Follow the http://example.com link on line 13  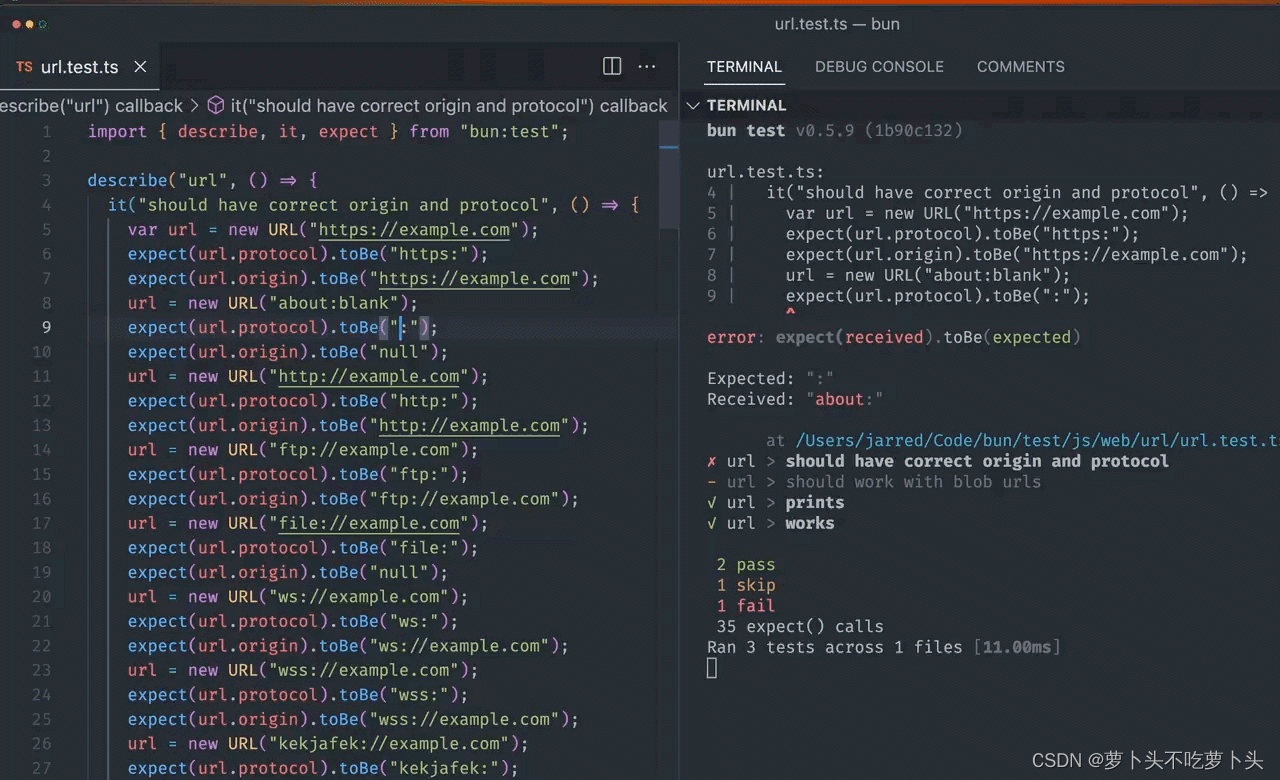pyautogui.click(x=470, y=426)
